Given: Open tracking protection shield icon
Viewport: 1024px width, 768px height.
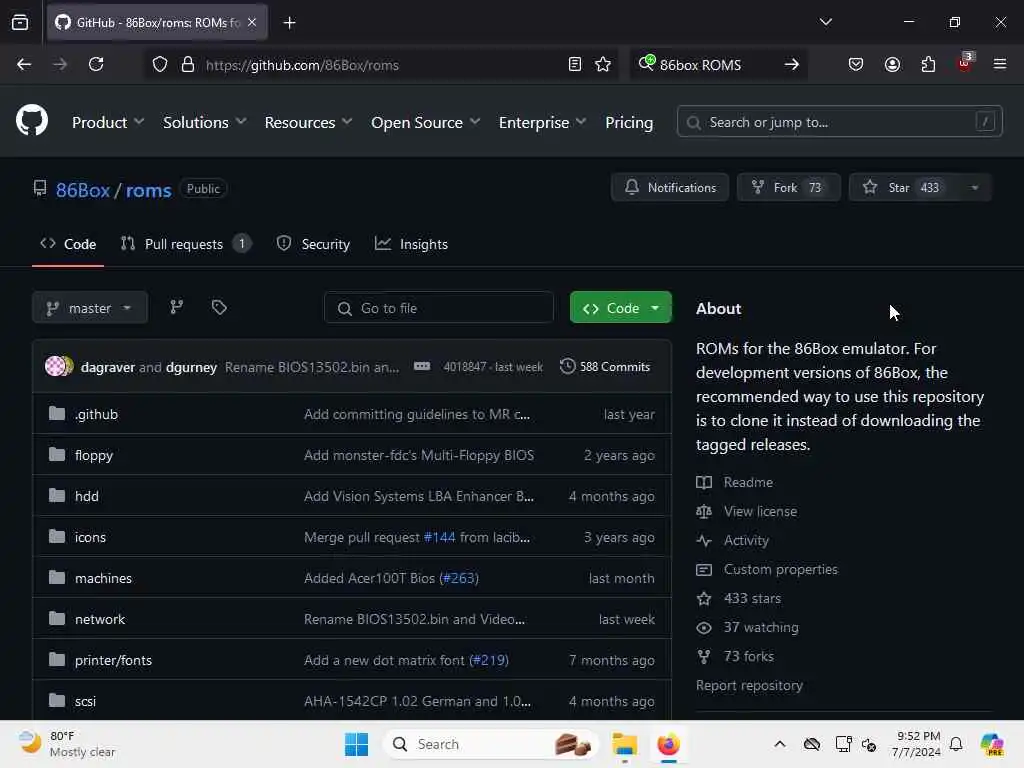Looking at the screenshot, I should click(x=160, y=64).
